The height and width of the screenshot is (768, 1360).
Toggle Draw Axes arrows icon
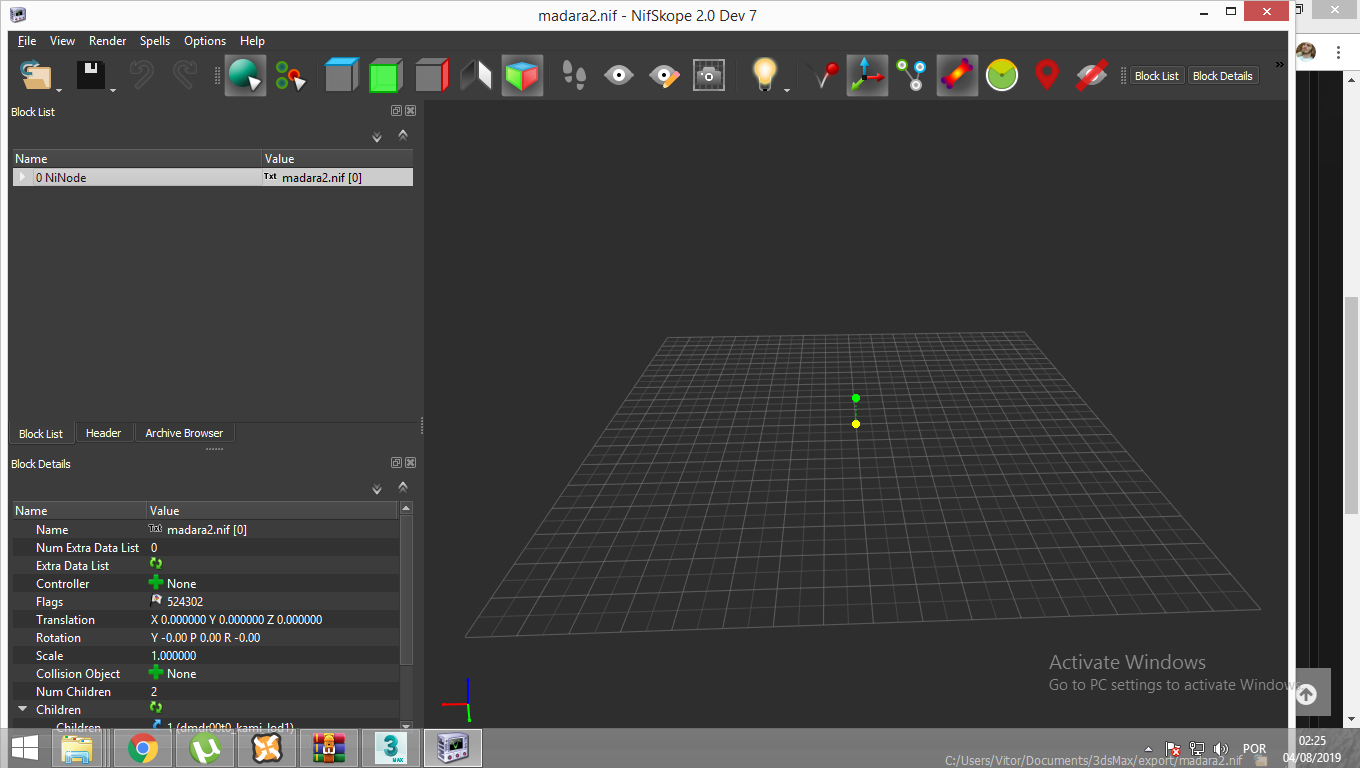click(867, 75)
